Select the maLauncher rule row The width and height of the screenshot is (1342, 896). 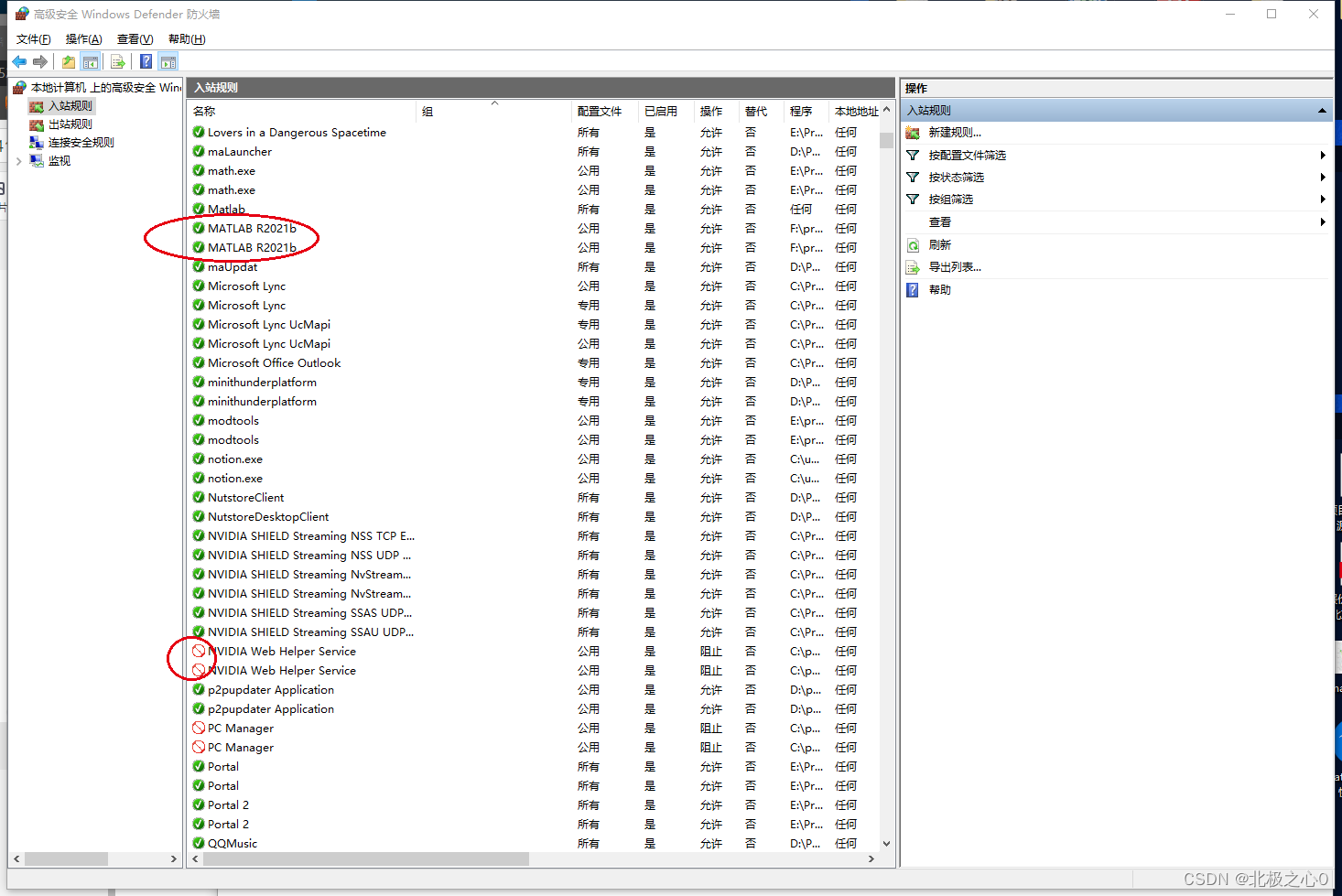pyautogui.click(x=534, y=152)
